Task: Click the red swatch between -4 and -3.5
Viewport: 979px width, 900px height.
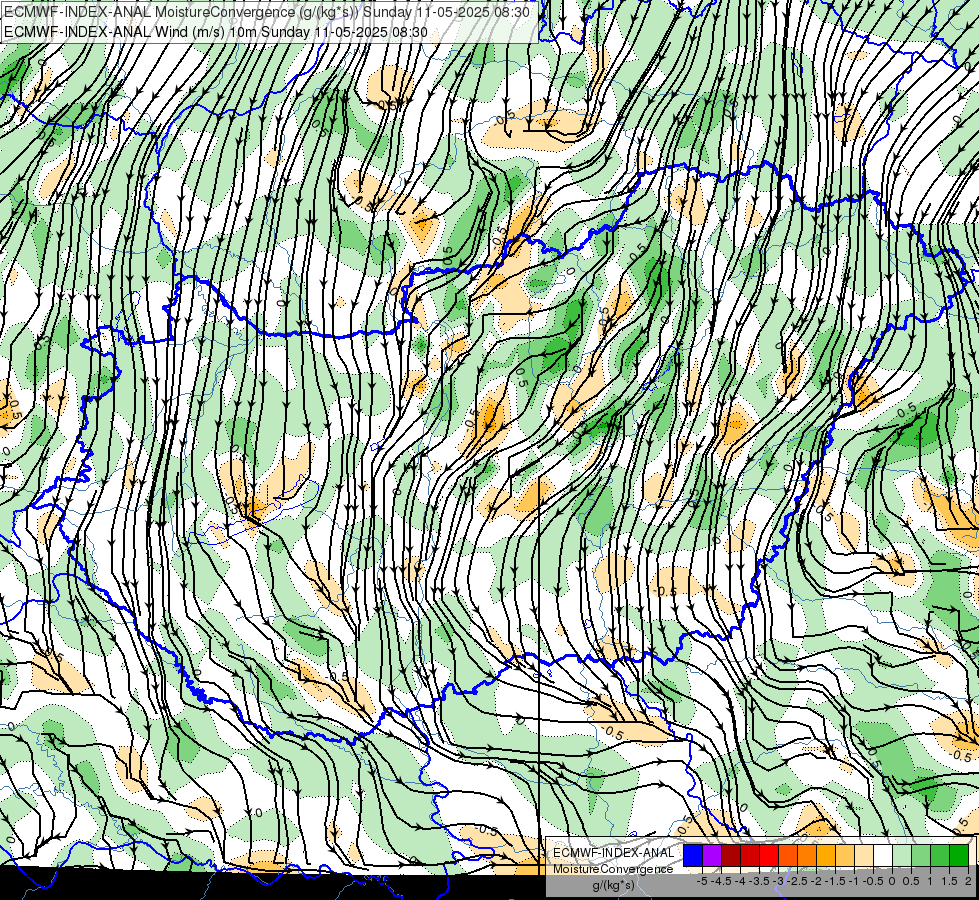Action: (750, 855)
